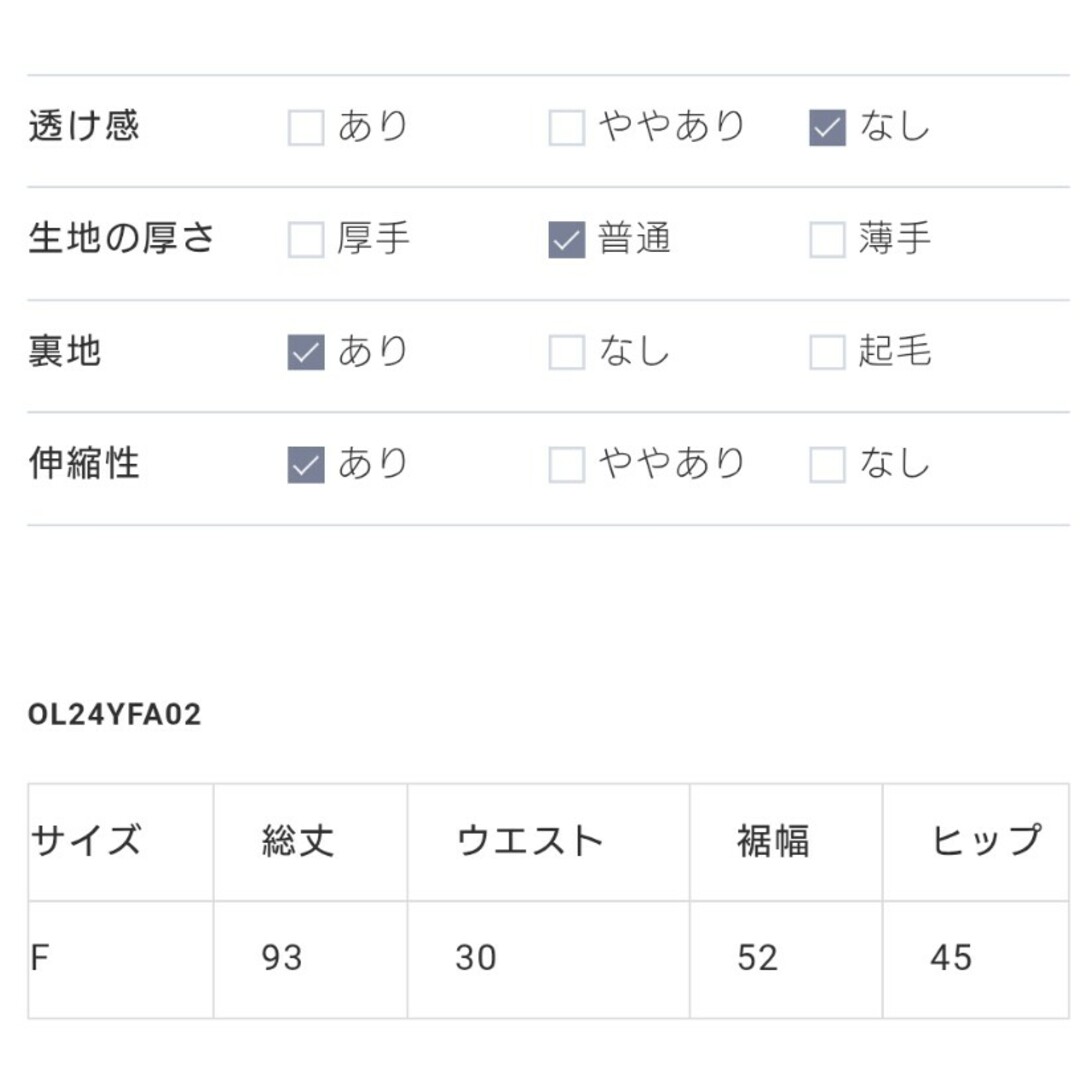Viewport: 1080px width, 1080px height.
Task: Click the 総丈 value 93 cell
Action: pos(311,959)
